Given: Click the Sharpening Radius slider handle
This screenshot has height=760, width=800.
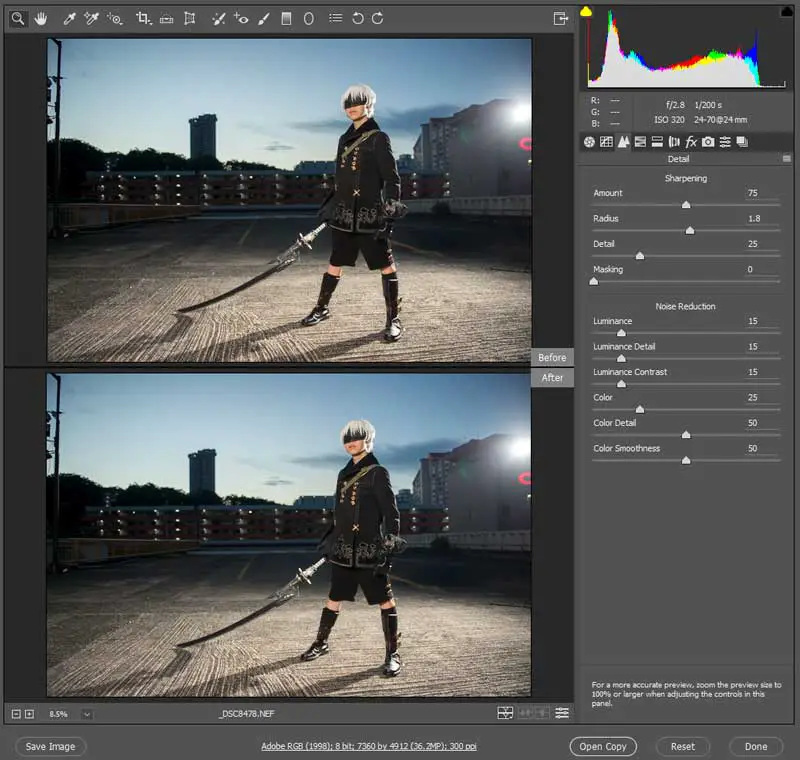Looking at the screenshot, I should coord(690,231).
